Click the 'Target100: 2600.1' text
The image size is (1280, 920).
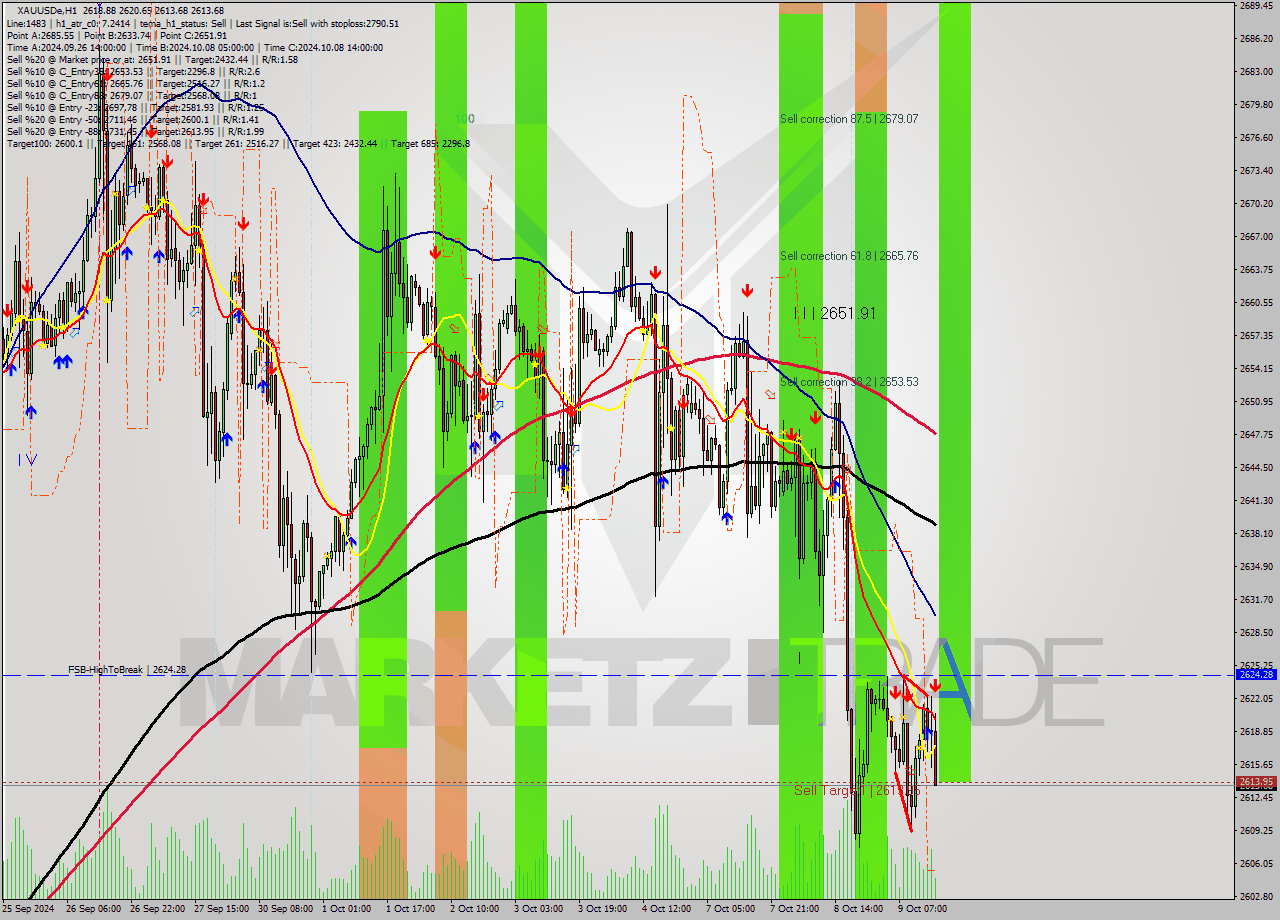(44, 143)
